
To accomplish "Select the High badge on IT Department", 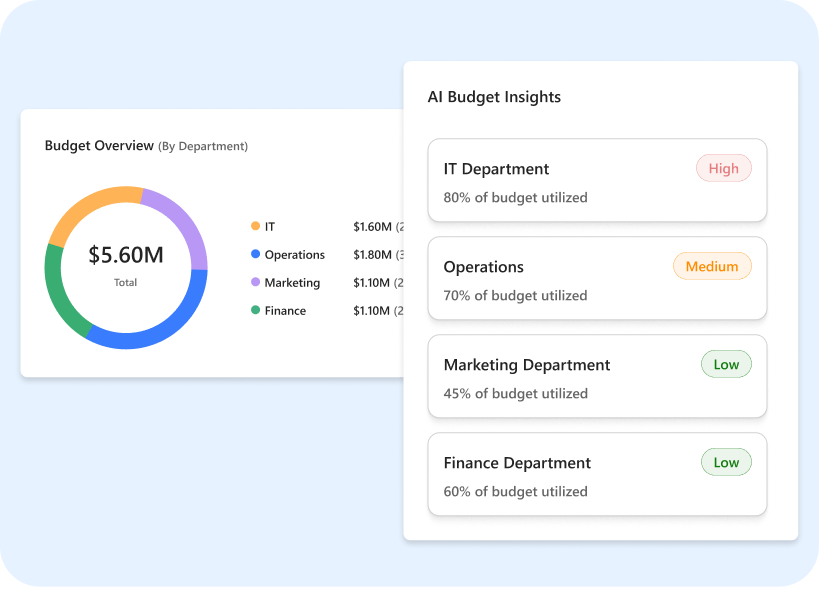I will [x=723, y=169].
